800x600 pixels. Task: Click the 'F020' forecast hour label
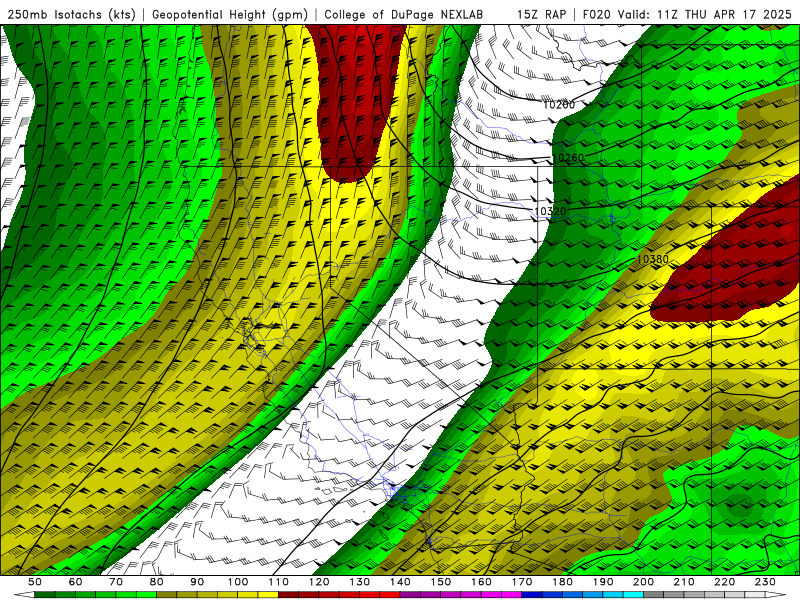[597, 14]
